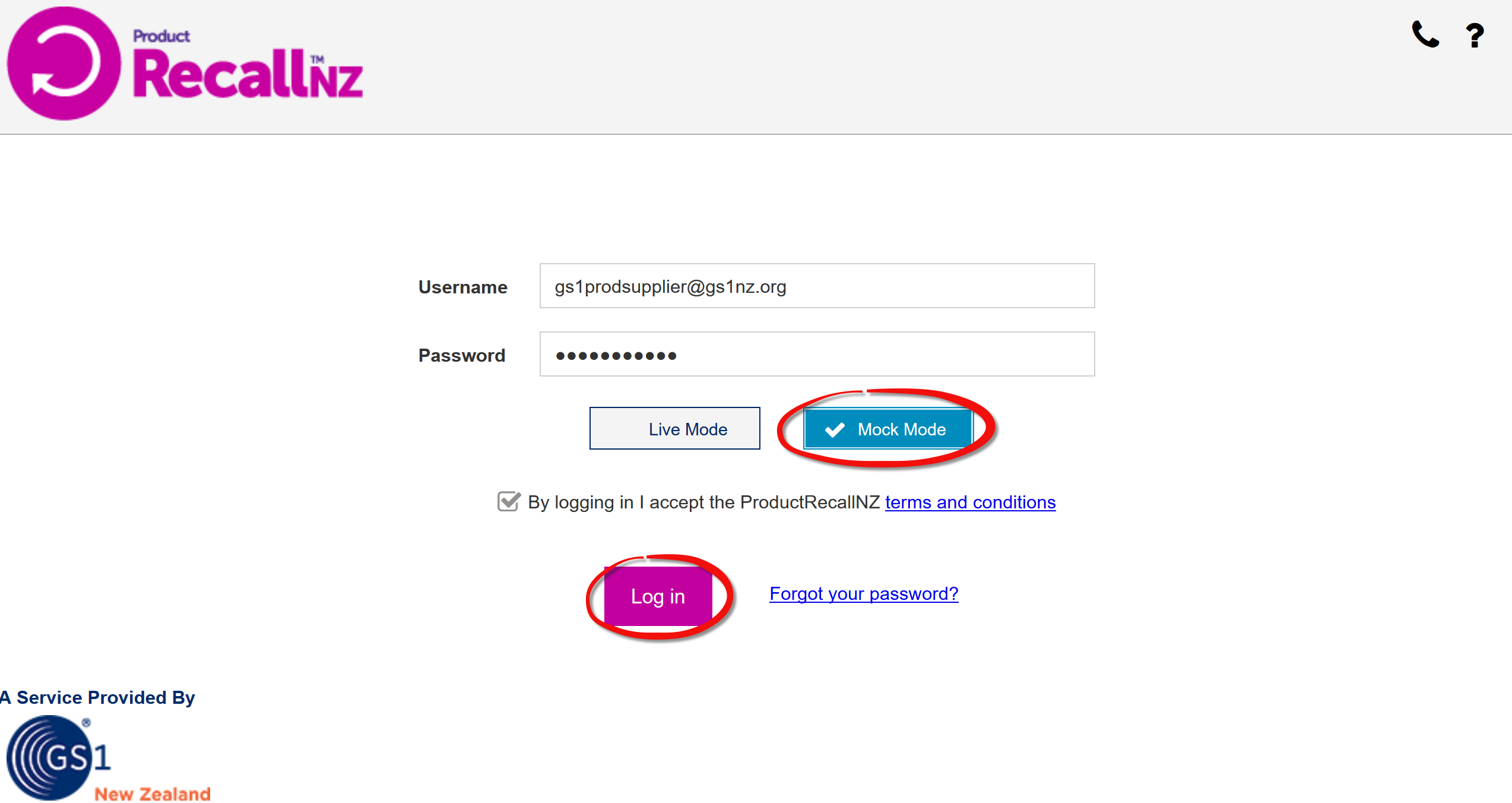The height and width of the screenshot is (803, 1512).
Task: Click the white checkmark inside Mock Mode
Action: coord(835,429)
